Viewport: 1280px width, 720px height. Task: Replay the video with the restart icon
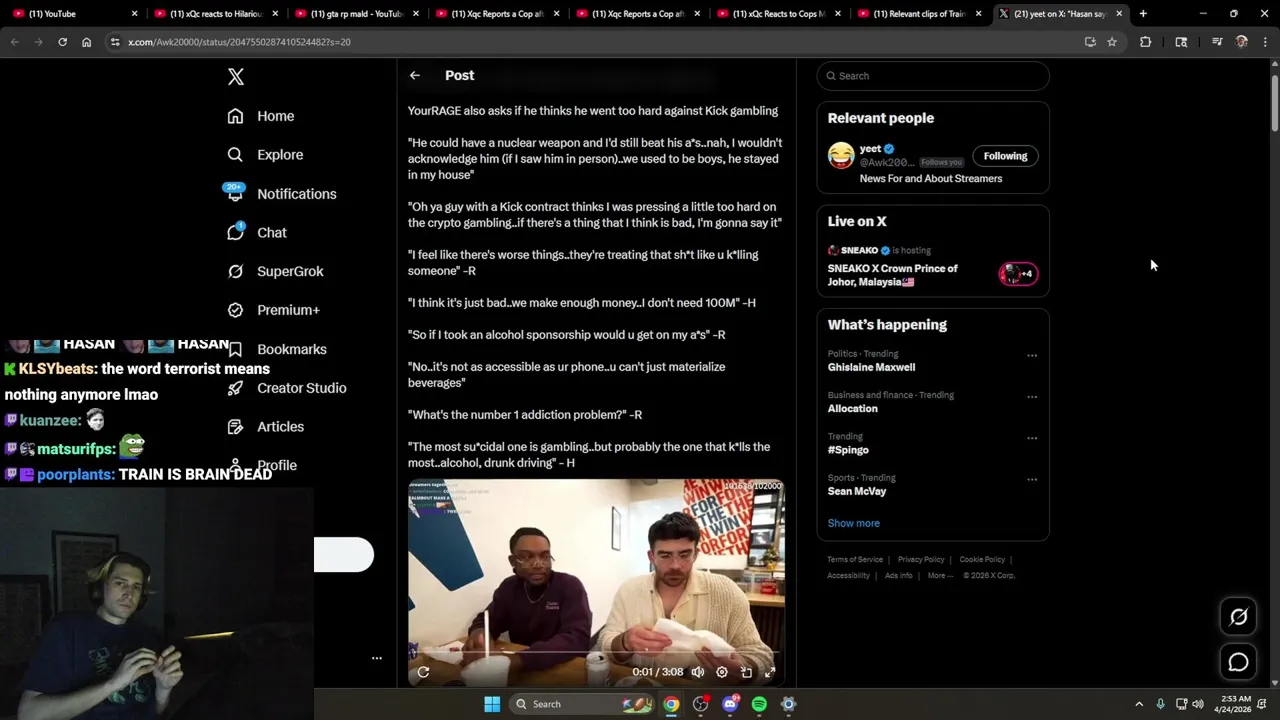423,672
